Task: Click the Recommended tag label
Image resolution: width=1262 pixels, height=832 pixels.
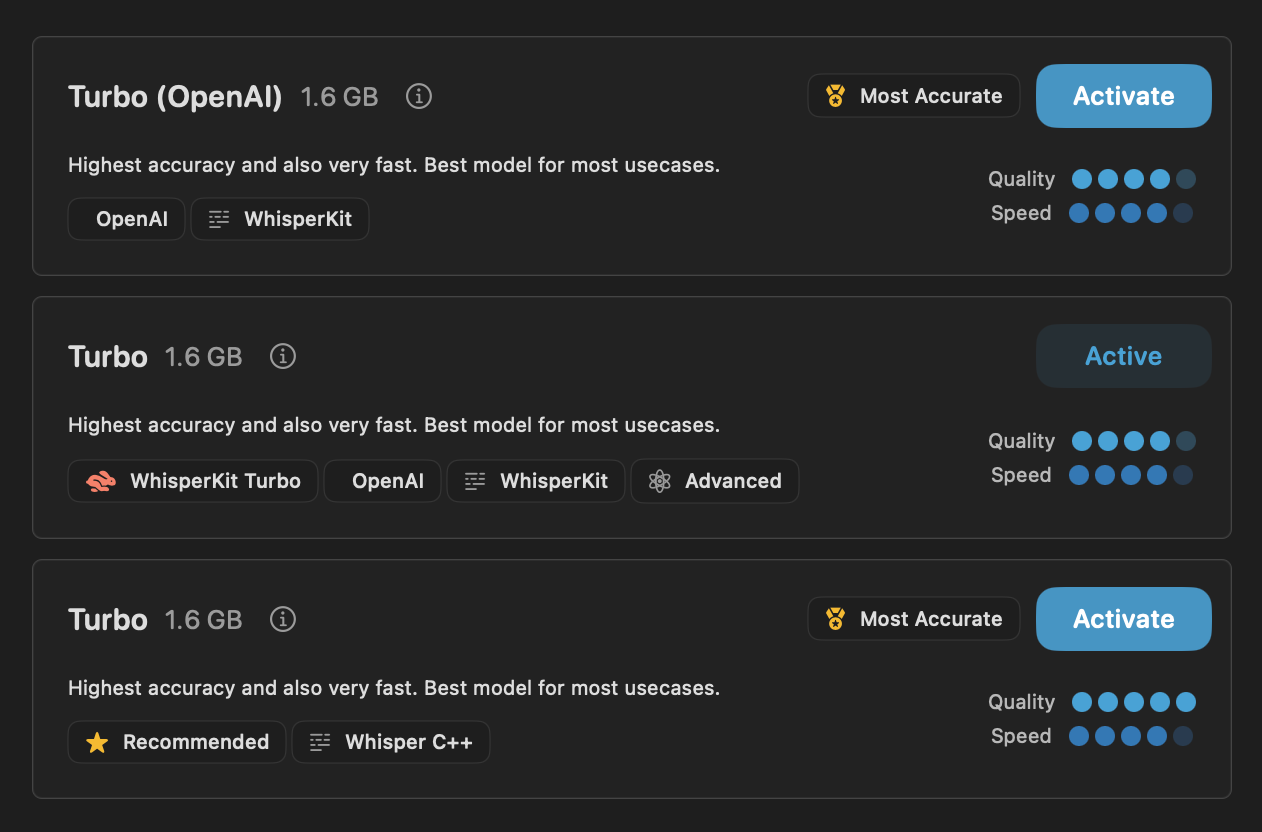Action: pos(196,742)
